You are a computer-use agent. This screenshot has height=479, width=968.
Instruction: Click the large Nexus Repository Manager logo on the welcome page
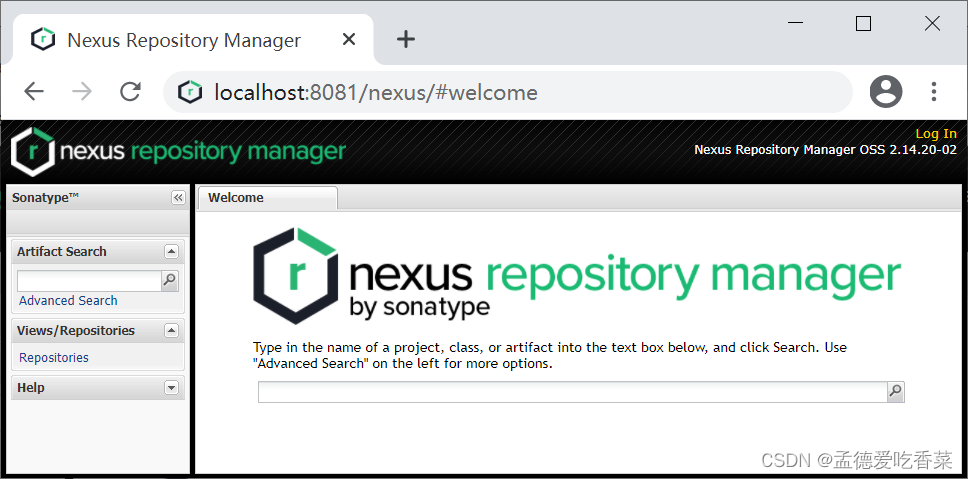577,275
